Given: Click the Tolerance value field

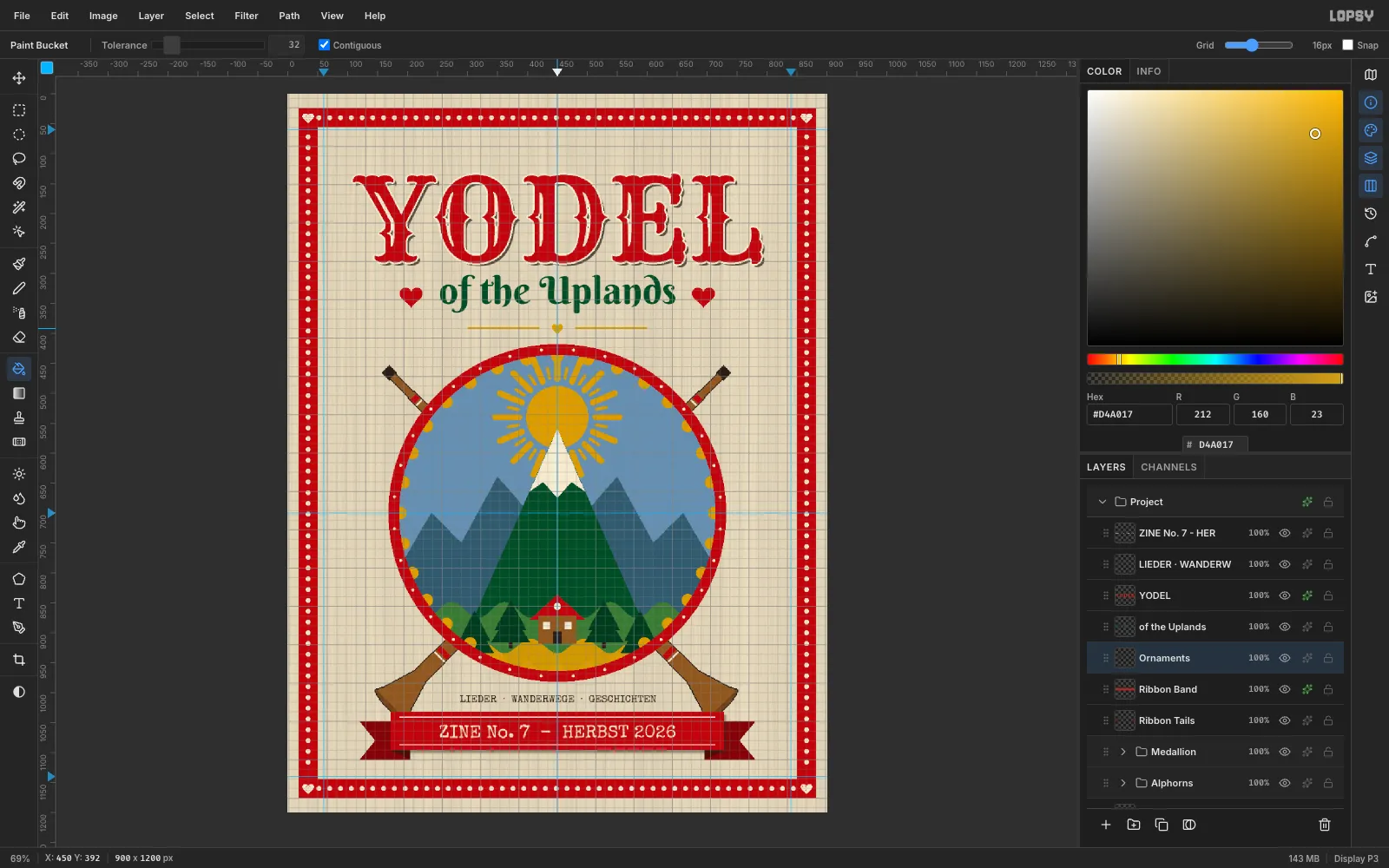Looking at the screenshot, I should 286,45.
